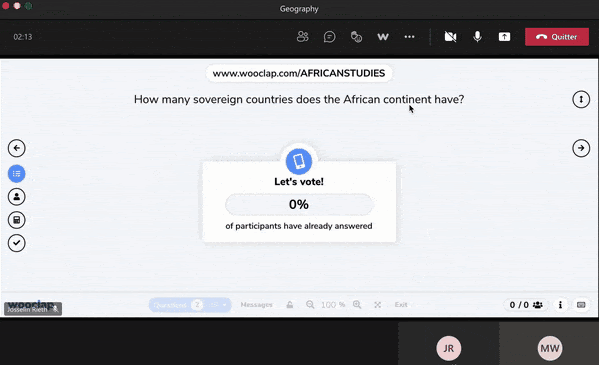
Task: Show correct answer checkmark icon
Action: pos(16,243)
